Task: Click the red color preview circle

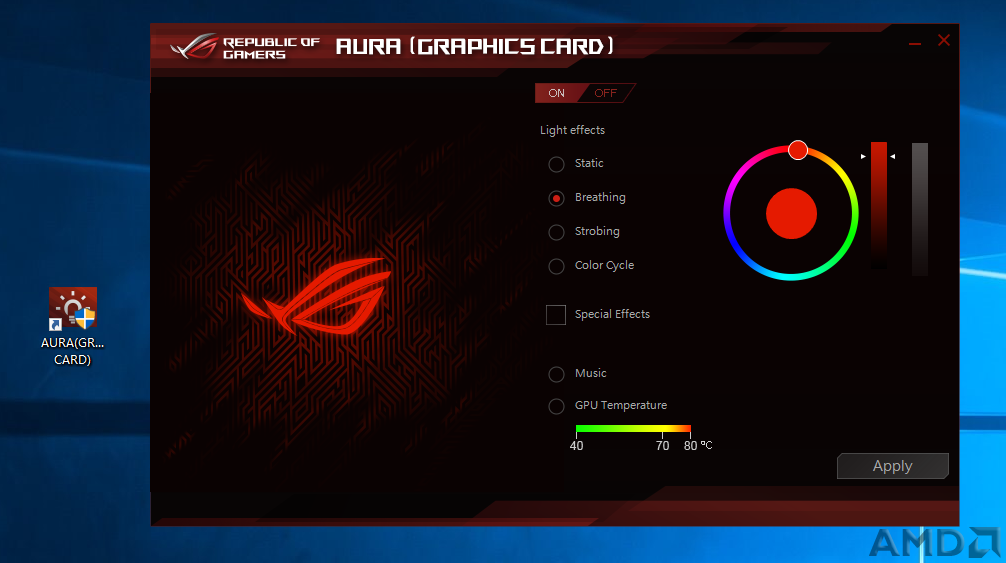Action: pyautogui.click(x=791, y=214)
